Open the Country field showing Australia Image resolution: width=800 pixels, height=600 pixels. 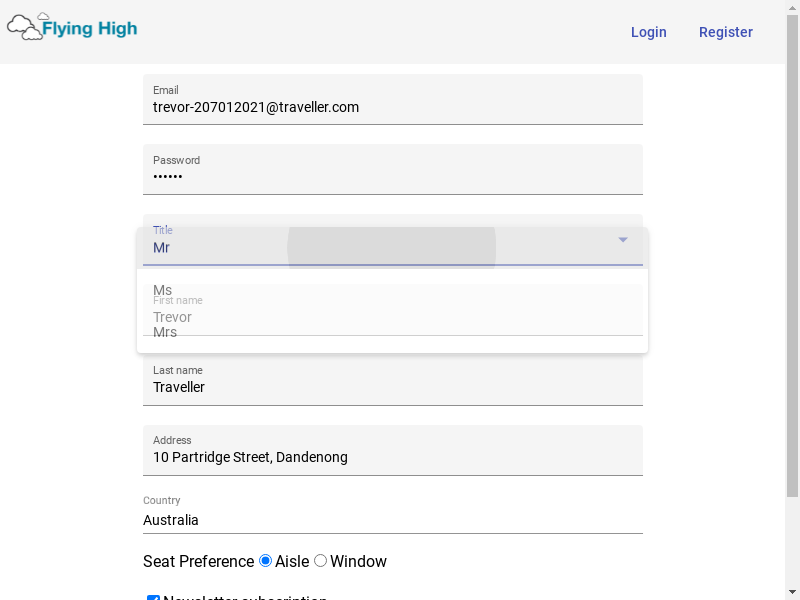click(392, 520)
